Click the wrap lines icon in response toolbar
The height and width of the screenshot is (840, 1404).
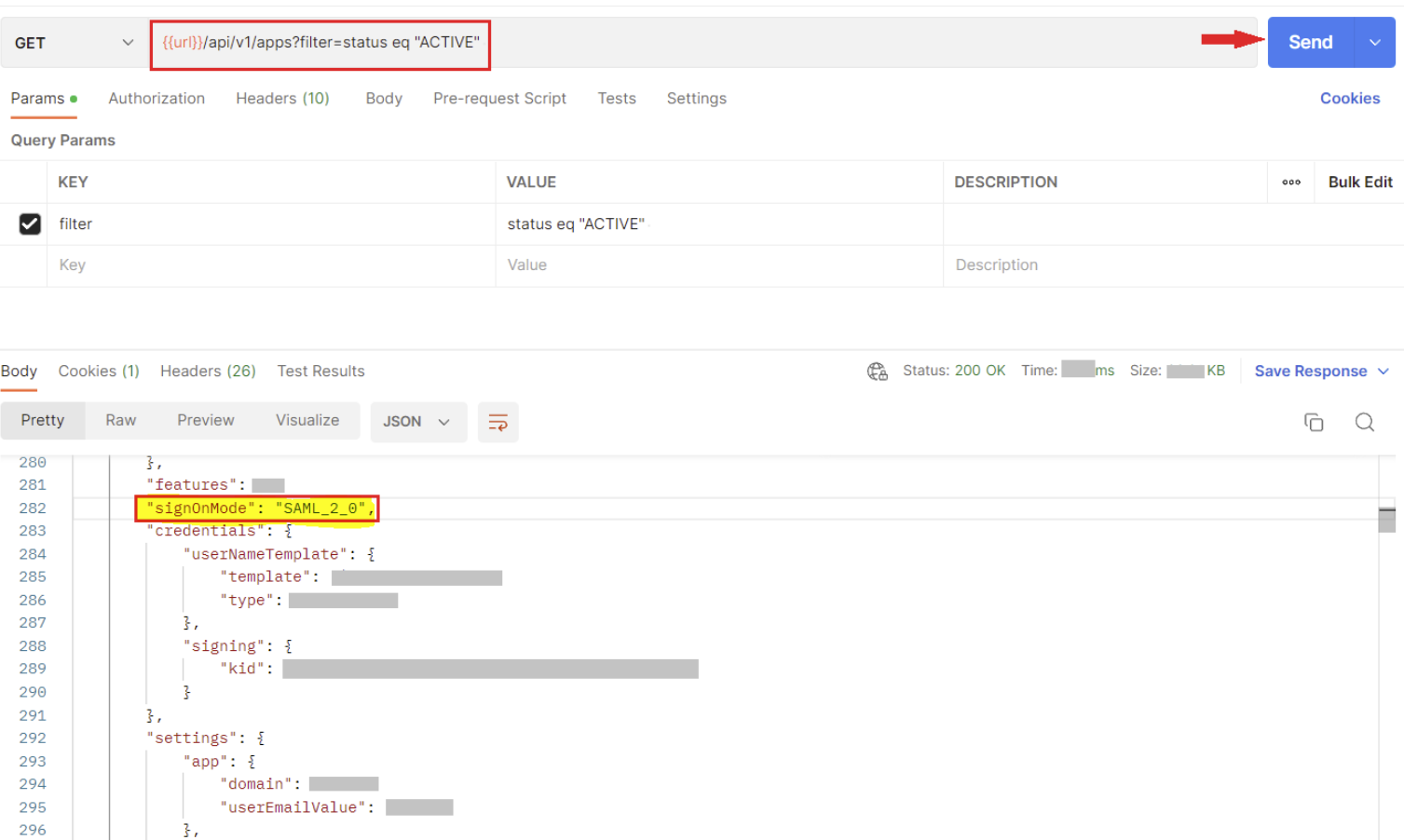[x=498, y=422]
